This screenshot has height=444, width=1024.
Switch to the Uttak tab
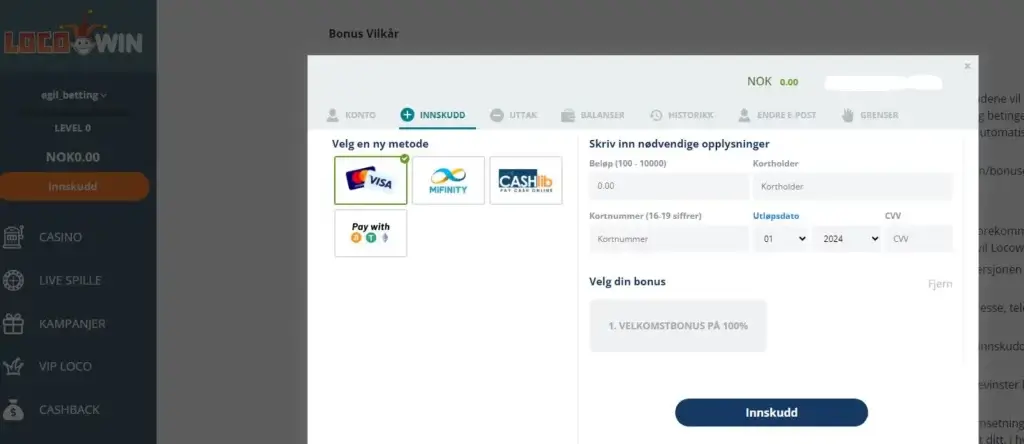coord(513,115)
